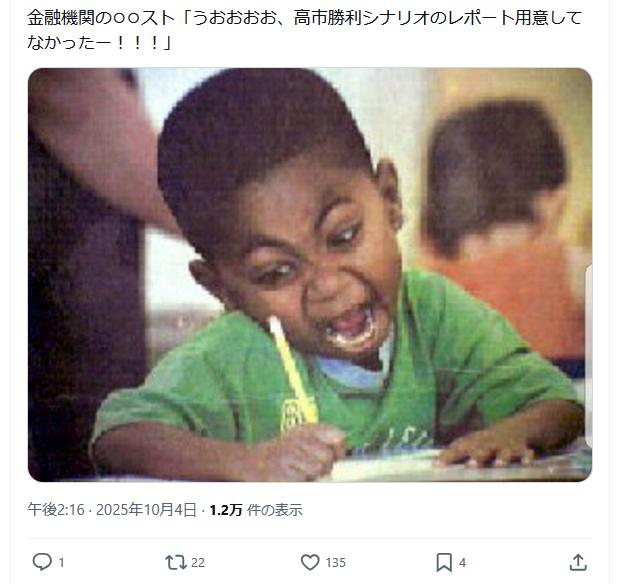624x586 pixels.
Task: Open the attached meme image
Action: click(x=310, y=275)
